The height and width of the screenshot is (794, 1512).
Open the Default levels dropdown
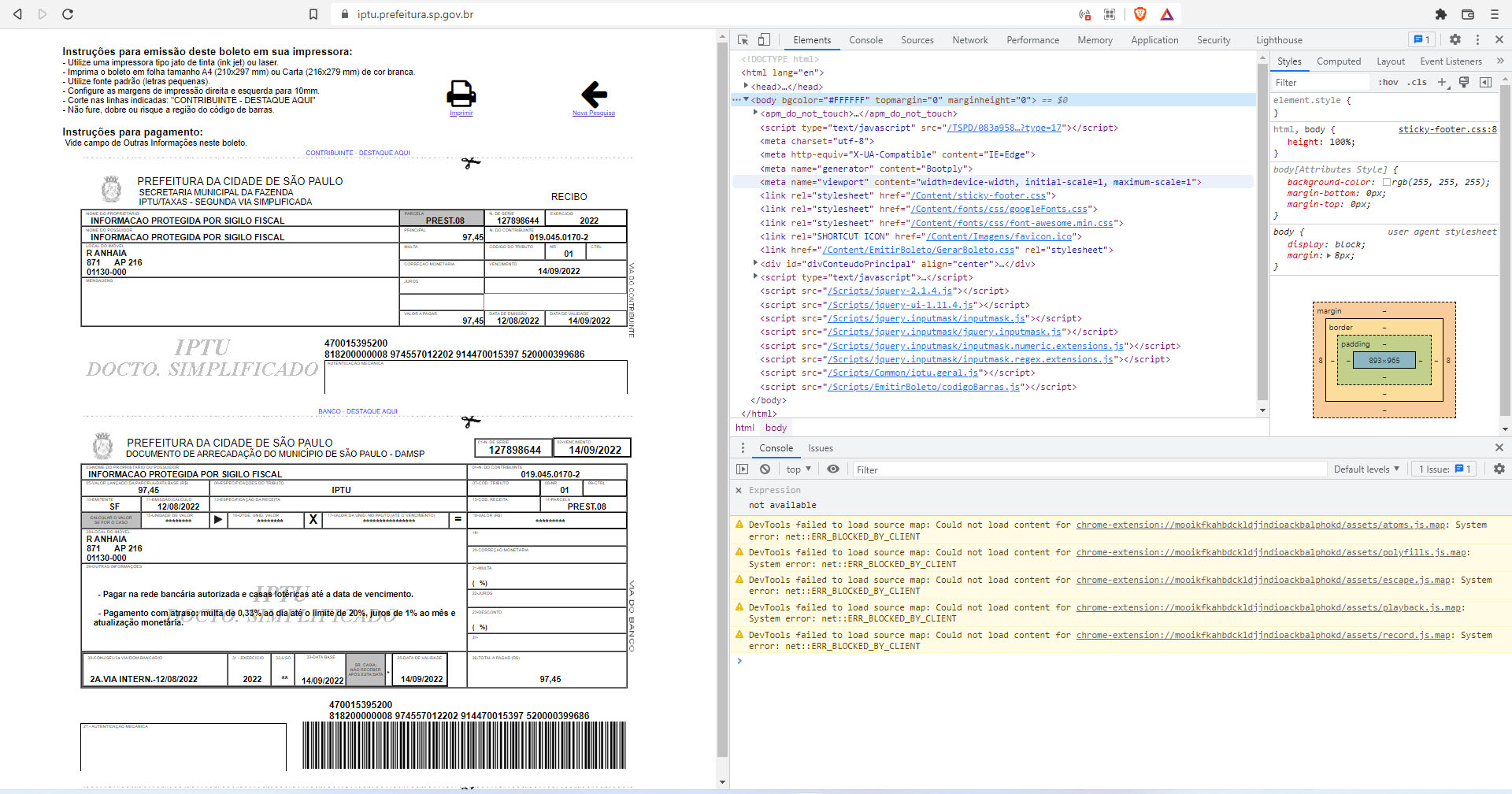tap(1366, 469)
